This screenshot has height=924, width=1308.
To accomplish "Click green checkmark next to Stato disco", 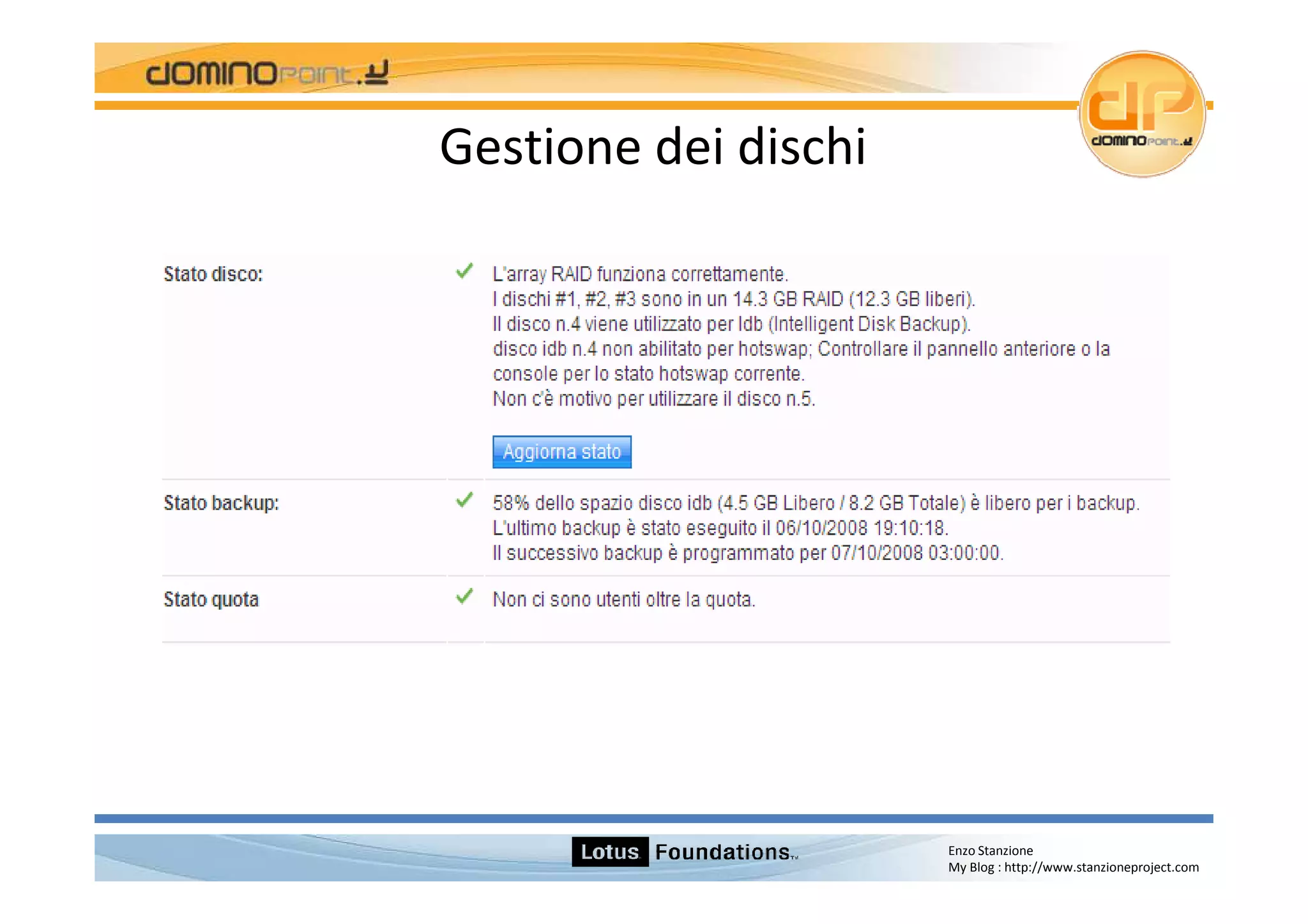I will 464,271.
